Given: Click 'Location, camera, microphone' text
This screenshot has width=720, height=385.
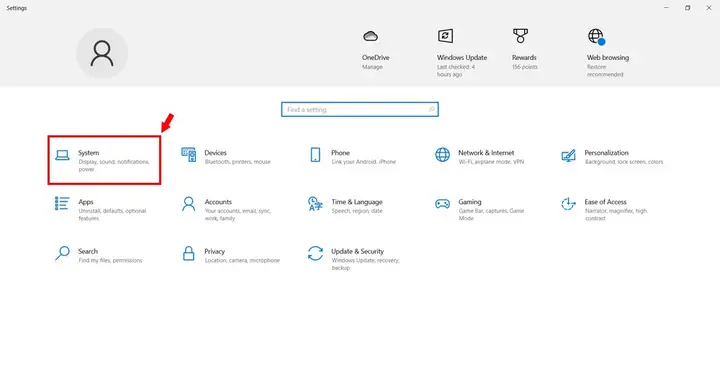Looking at the screenshot, I should pos(242,260).
